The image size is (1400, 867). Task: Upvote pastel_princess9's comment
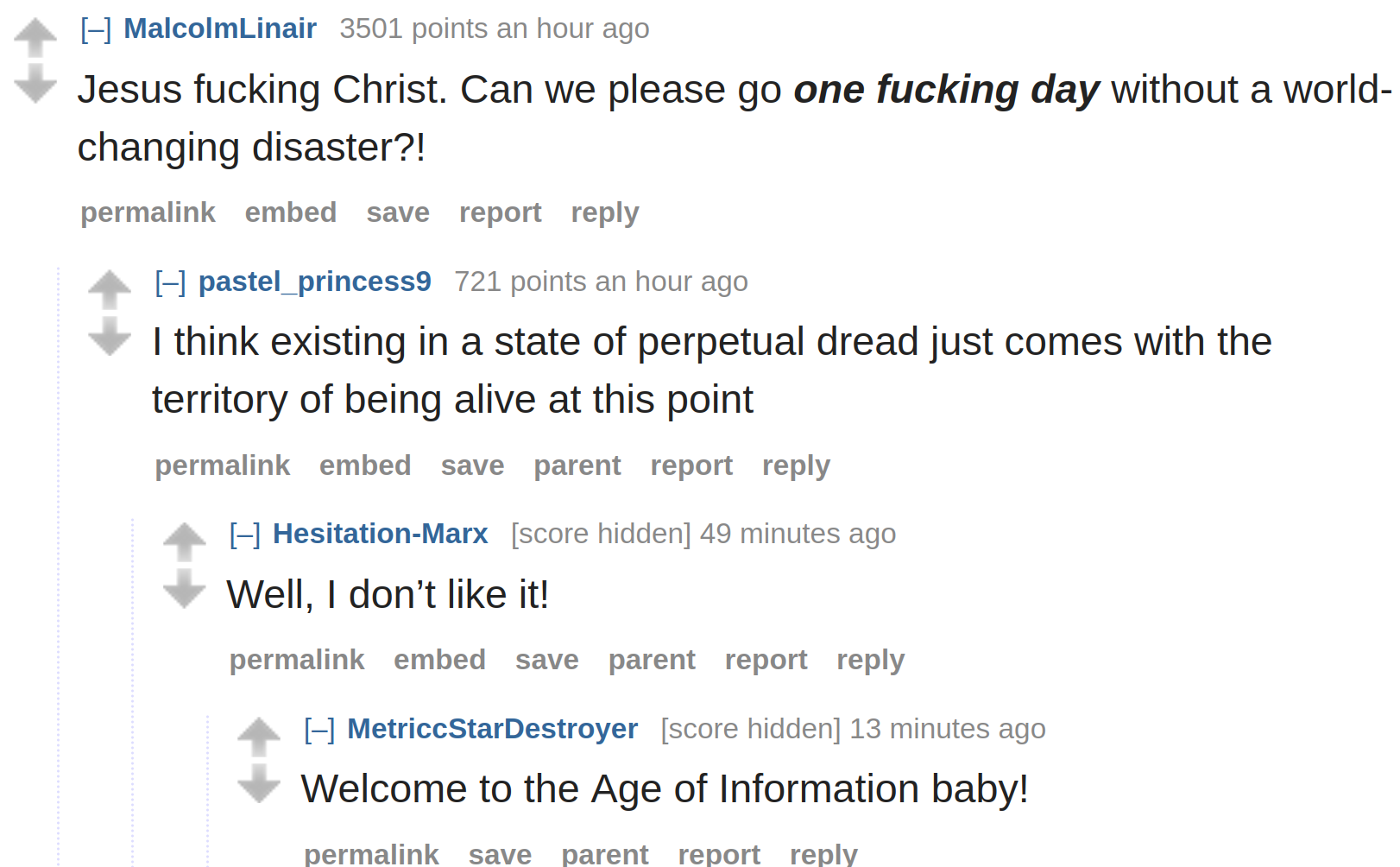click(x=110, y=290)
